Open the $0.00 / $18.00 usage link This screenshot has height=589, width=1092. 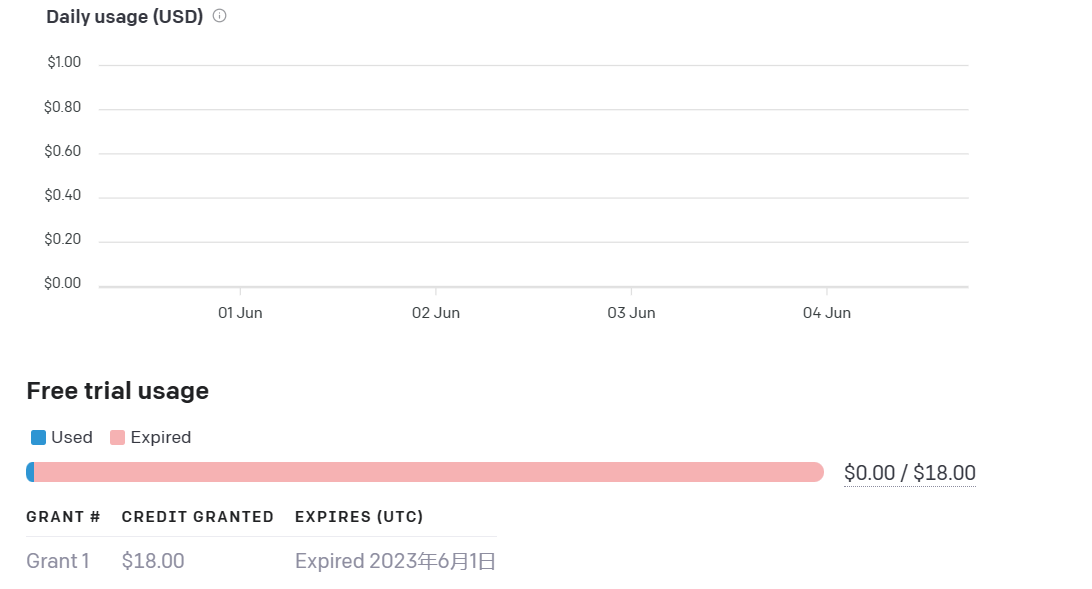[x=909, y=471]
